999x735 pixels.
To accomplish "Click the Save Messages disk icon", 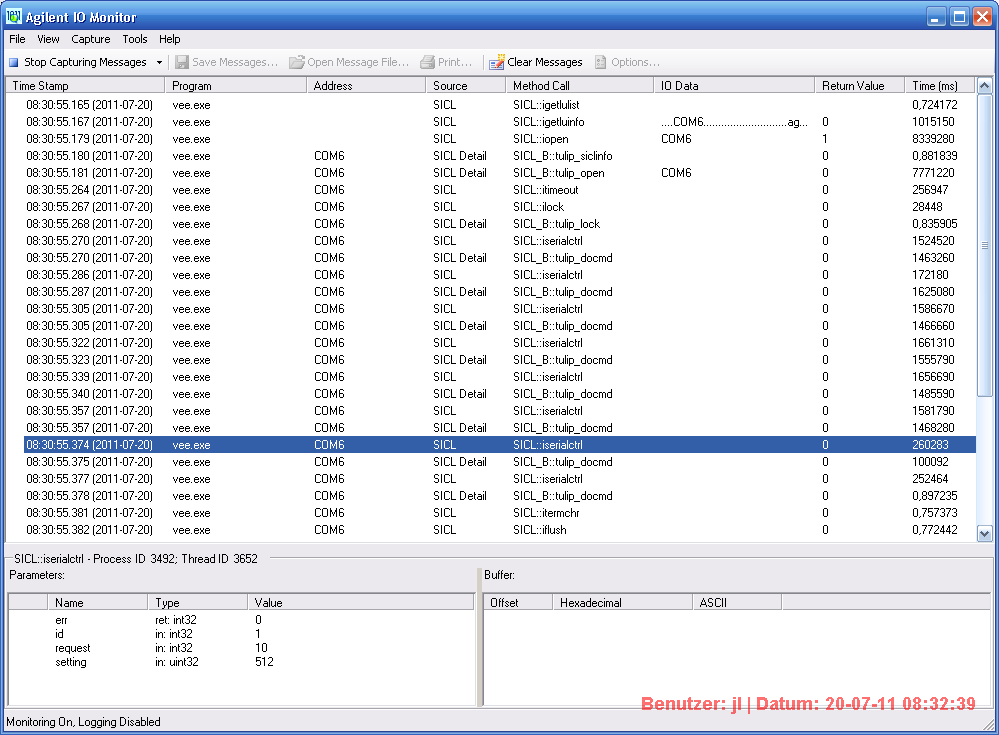I will coord(182,62).
